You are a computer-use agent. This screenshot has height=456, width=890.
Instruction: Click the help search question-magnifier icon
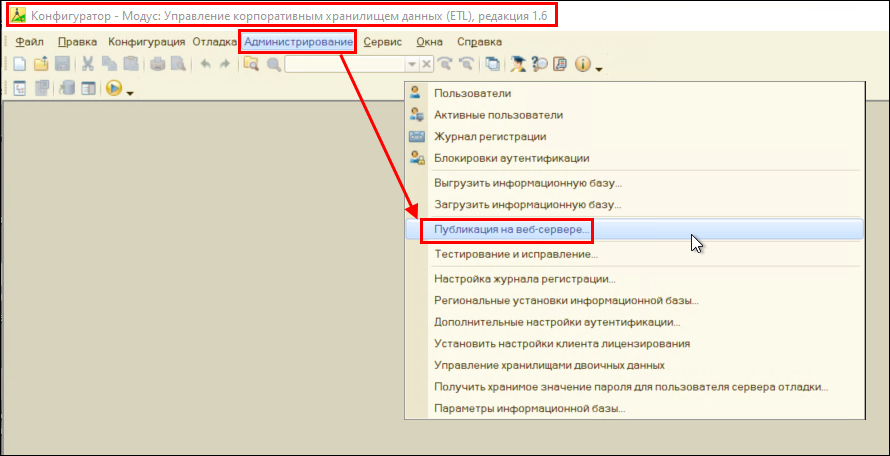click(539, 64)
